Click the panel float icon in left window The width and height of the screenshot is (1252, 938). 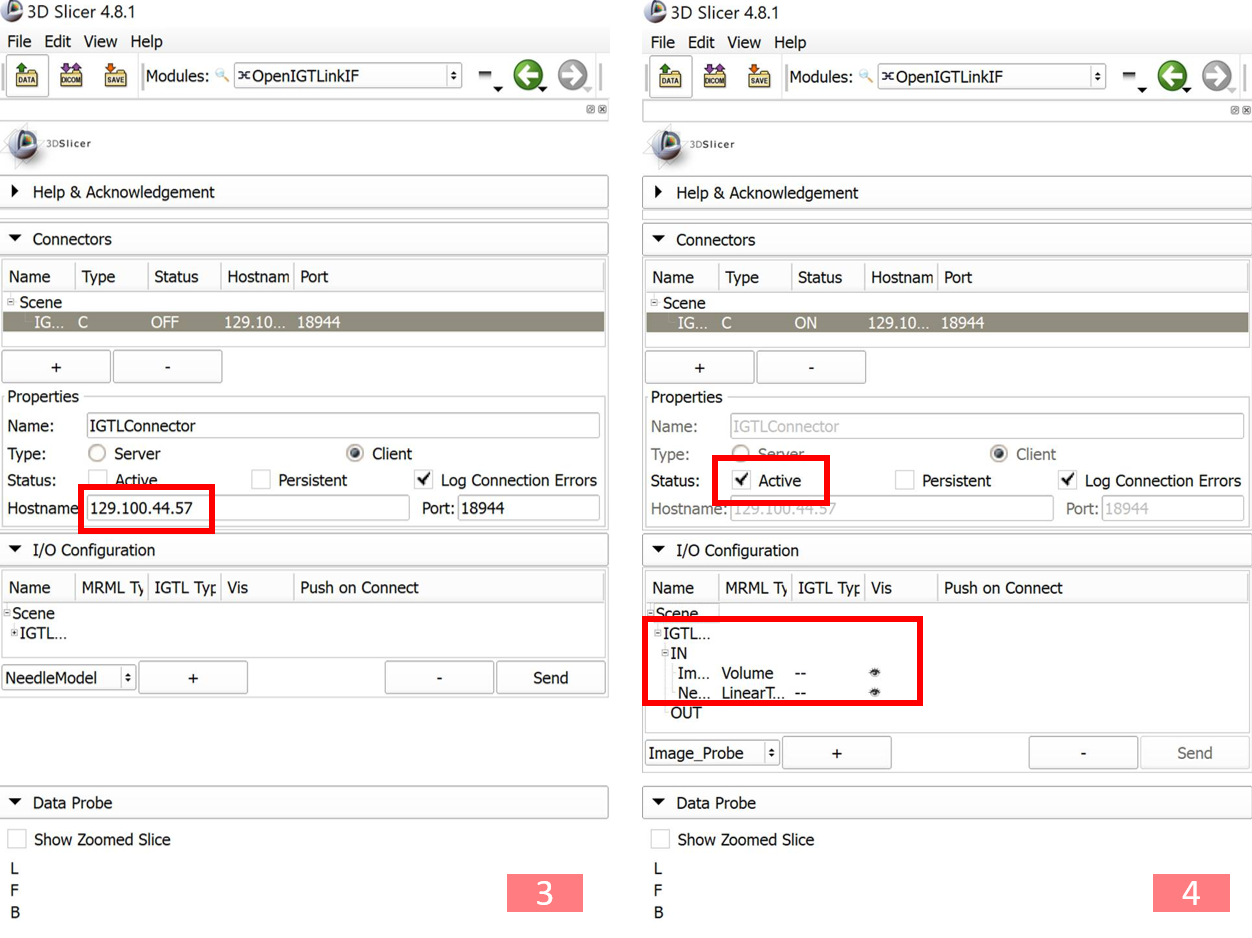tap(591, 108)
